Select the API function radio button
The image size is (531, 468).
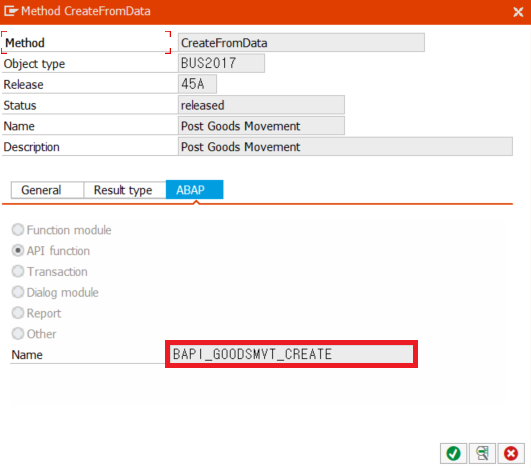tap(18, 251)
